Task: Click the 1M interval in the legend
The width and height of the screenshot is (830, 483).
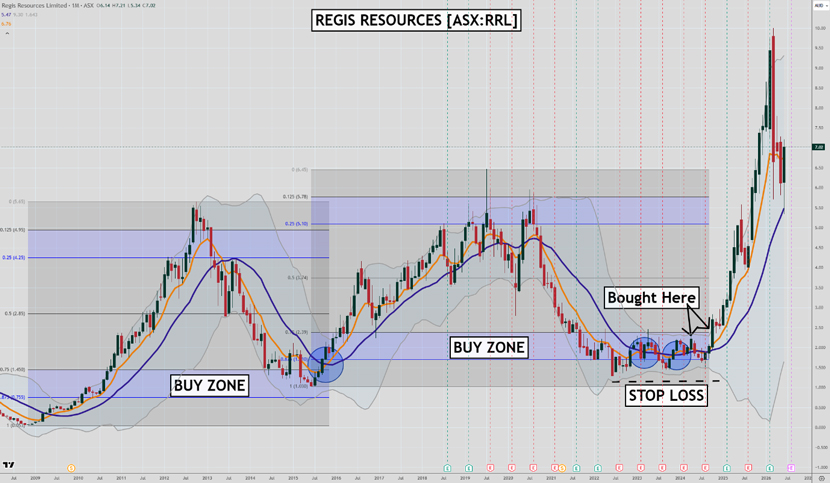Action: (x=75, y=6)
